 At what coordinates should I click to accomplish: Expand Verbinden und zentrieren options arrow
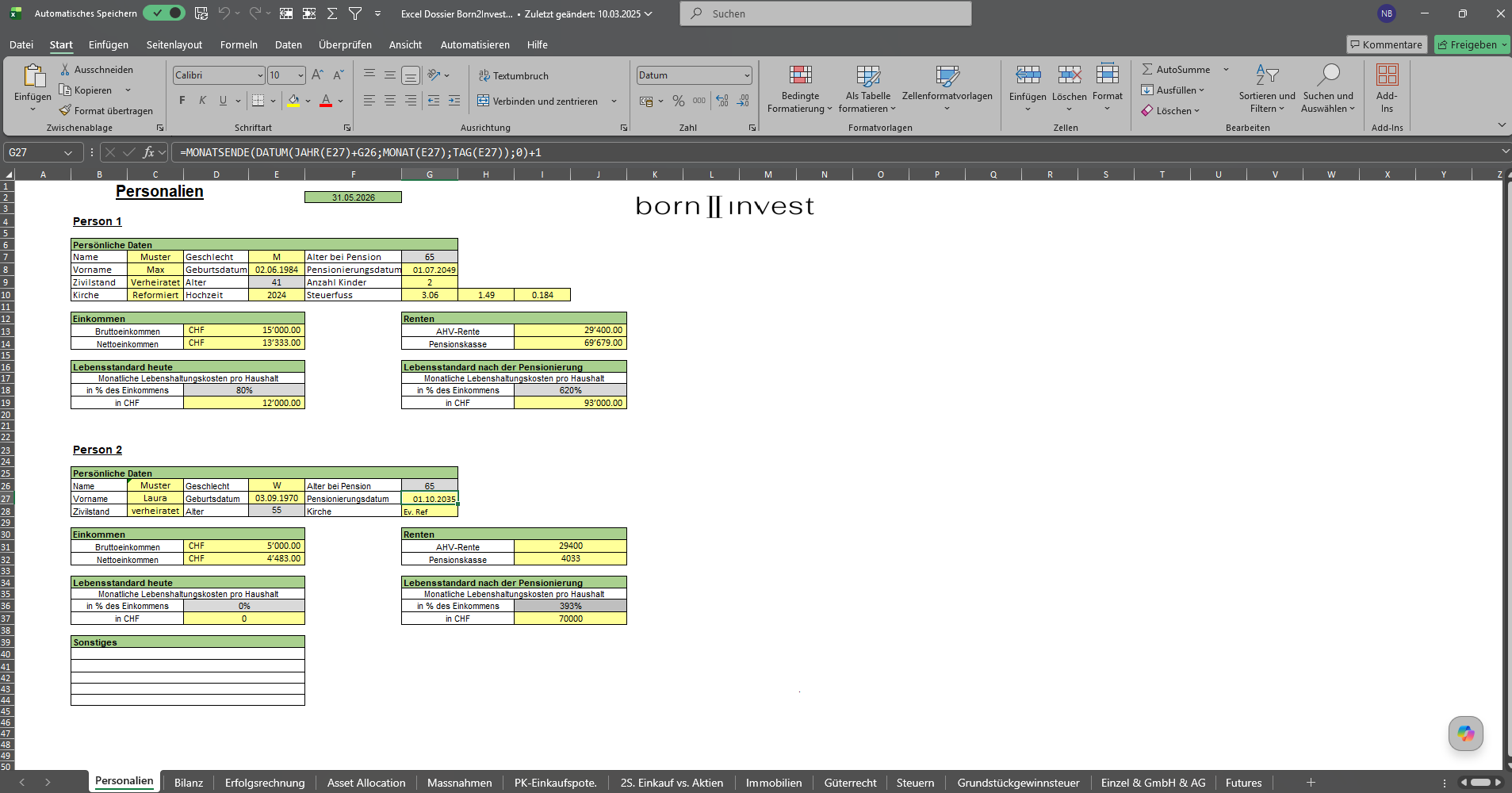tap(614, 101)
